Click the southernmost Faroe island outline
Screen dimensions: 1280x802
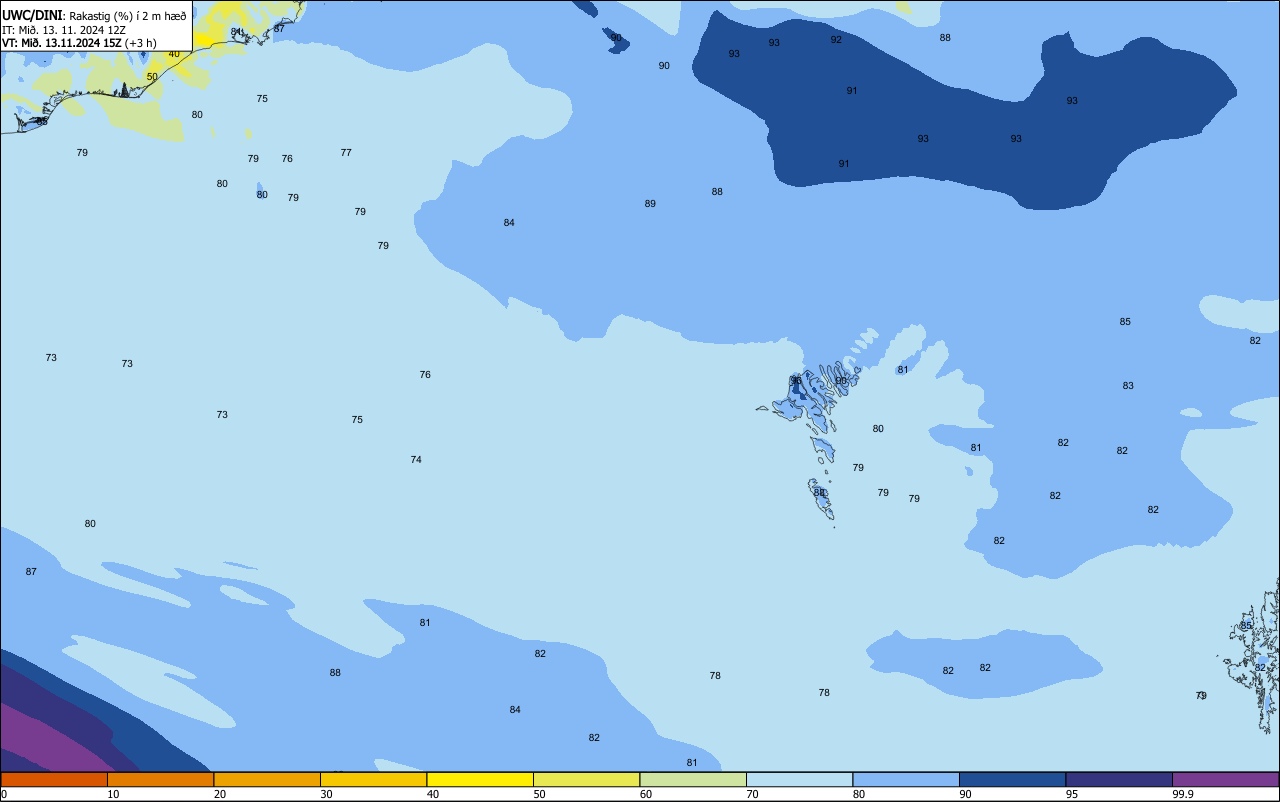(x=822, y=499)
